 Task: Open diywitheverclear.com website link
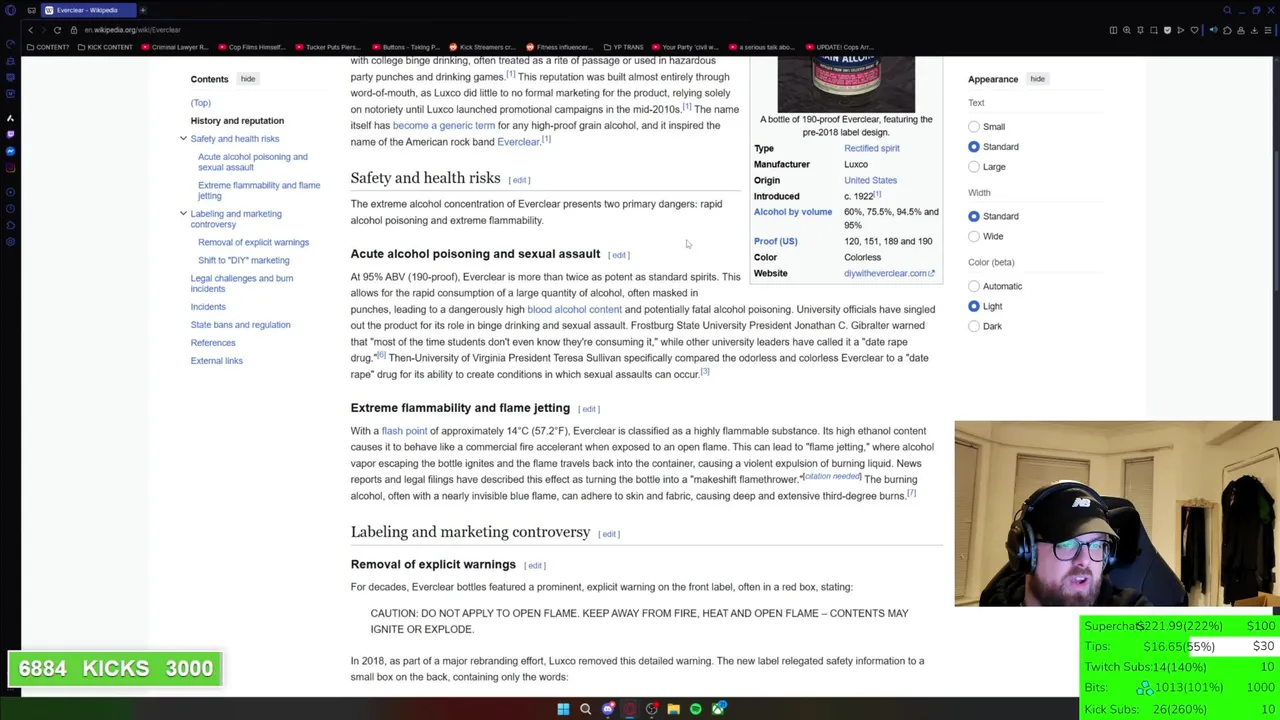(888, 273)
